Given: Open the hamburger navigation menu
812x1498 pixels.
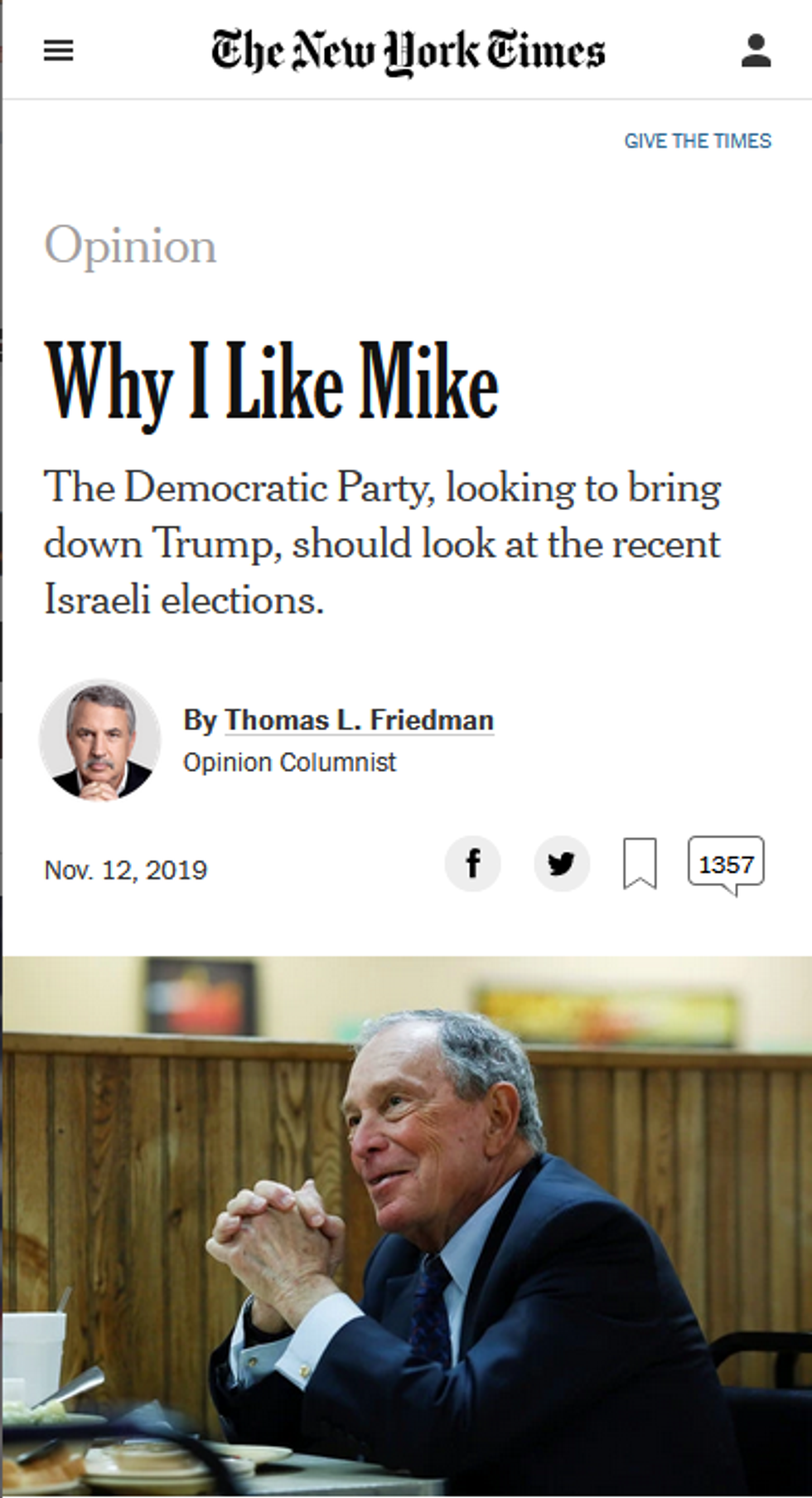Looking at the screenshot, I should point(58,51).
